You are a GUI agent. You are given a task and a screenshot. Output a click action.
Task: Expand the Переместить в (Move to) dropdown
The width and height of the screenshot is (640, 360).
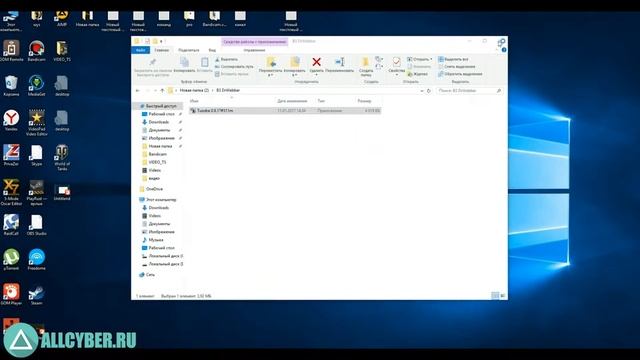(x=270, y=75)
